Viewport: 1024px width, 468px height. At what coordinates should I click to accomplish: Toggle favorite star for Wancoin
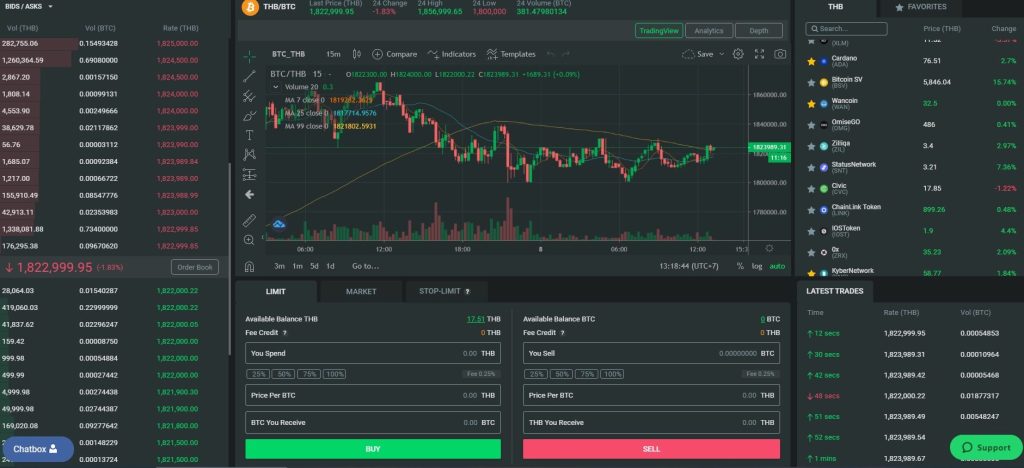(x=811, y=104)
